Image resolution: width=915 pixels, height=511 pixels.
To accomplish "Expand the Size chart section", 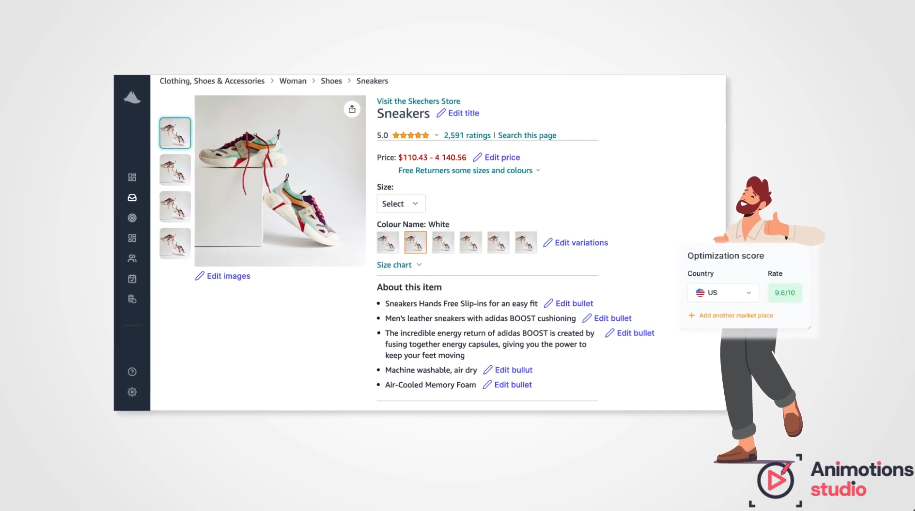I will point(399,265).
